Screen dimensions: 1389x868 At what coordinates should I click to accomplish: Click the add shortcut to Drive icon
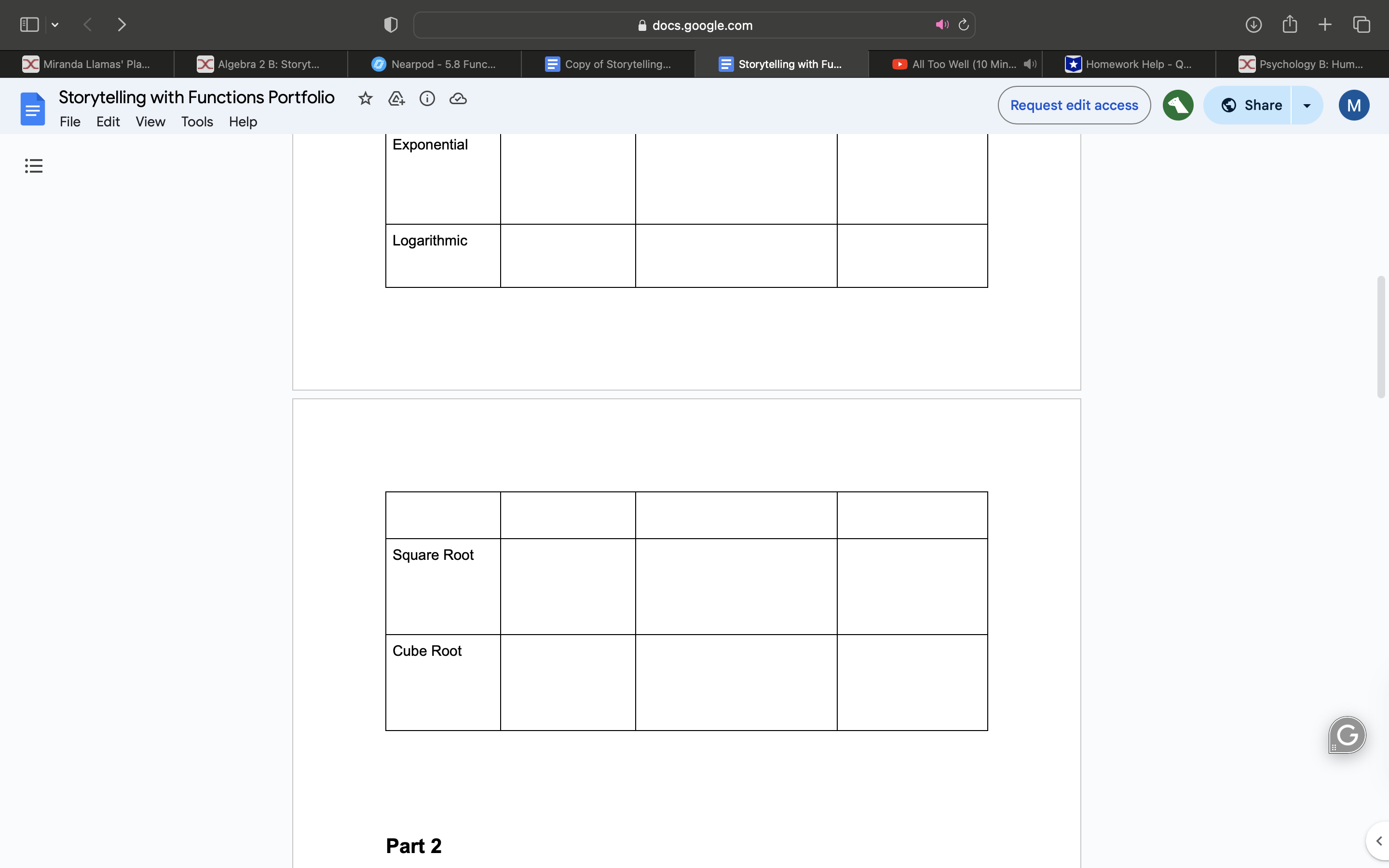[x=396, y=99]
